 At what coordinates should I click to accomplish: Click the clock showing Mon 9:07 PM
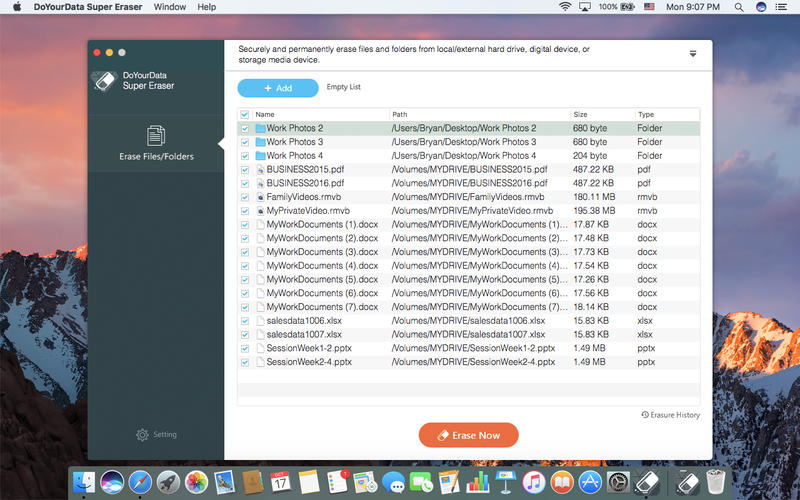(693, 7)
